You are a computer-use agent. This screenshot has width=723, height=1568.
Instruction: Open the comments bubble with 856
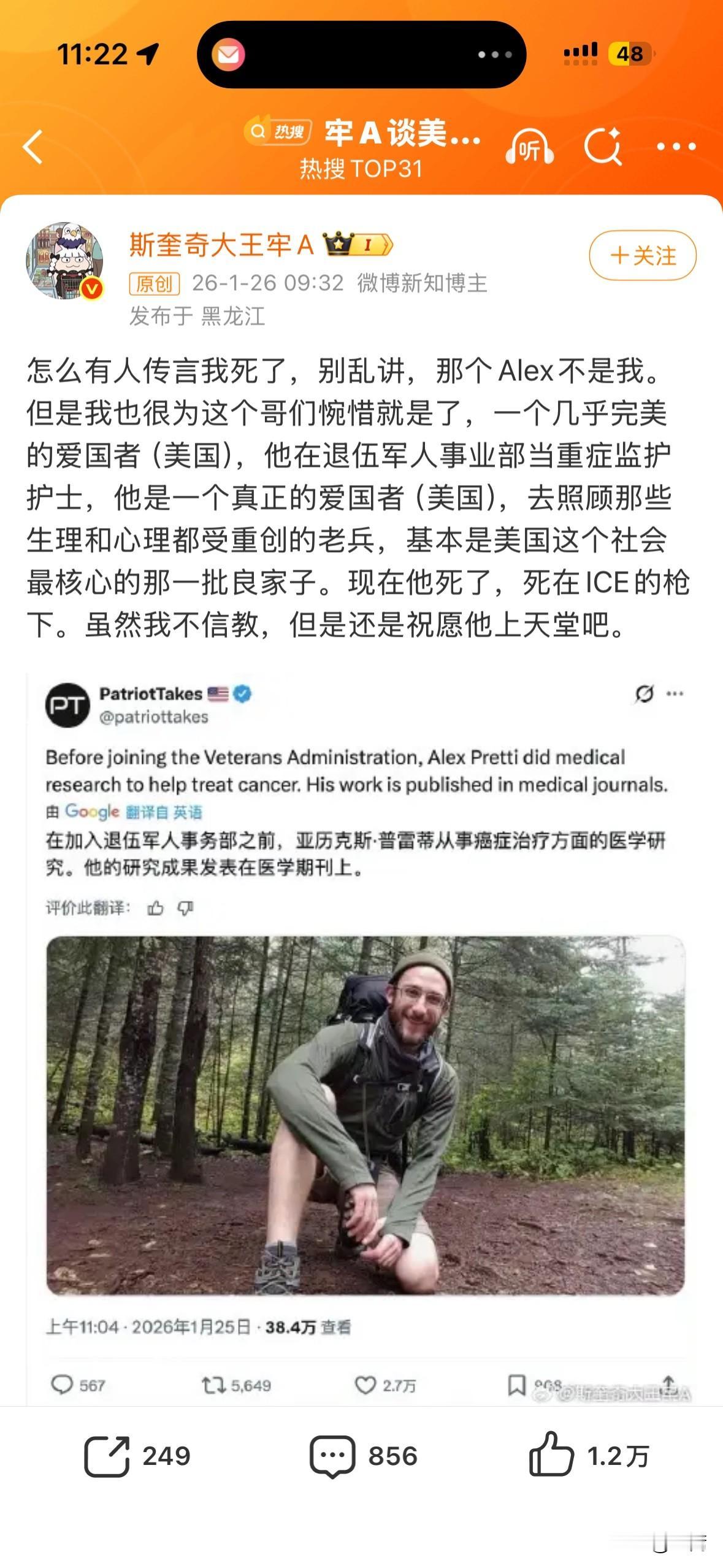(364, 1456)
